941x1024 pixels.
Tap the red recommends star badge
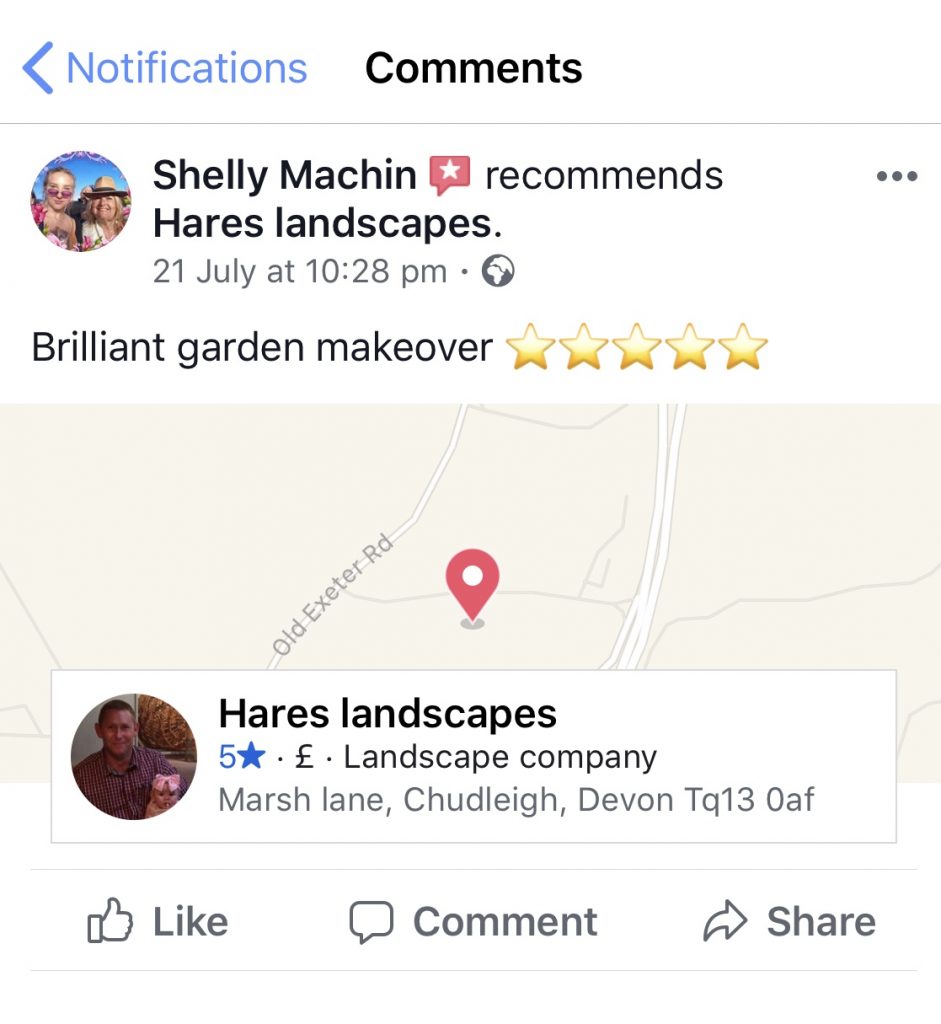[x=449, y=175]
